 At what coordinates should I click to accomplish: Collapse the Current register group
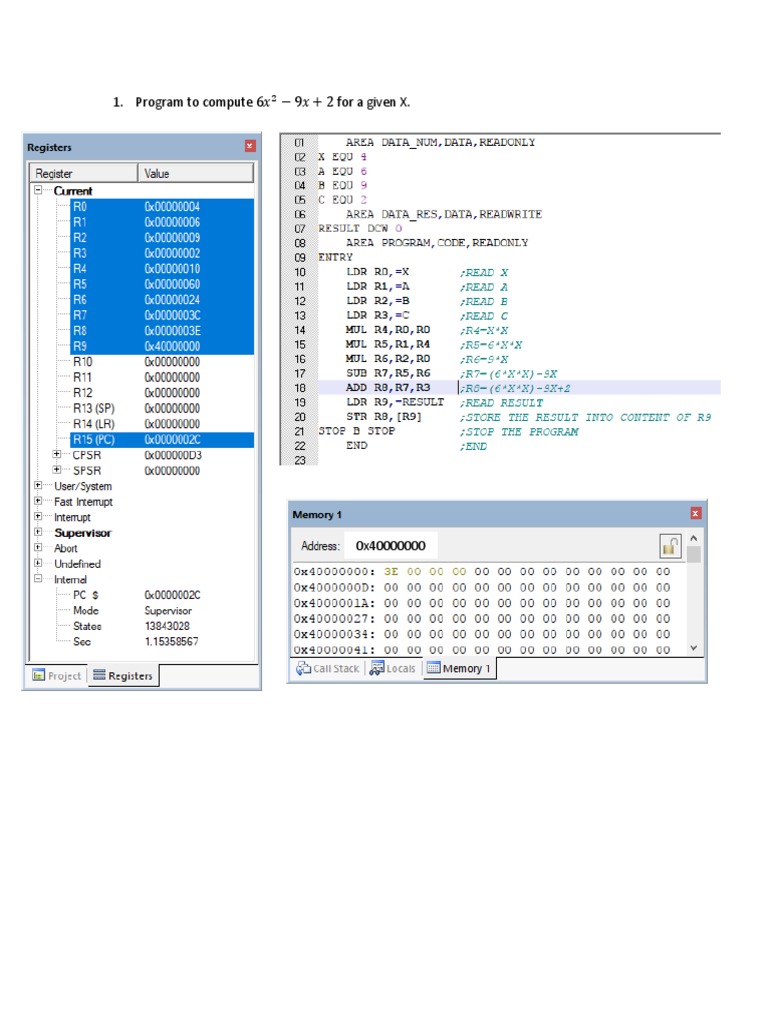(39, 190)
